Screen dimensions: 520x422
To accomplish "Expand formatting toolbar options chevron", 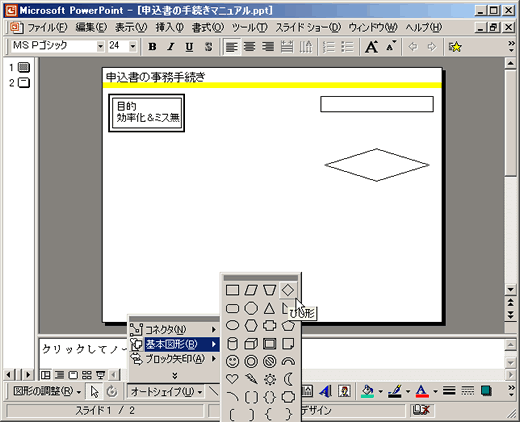I will (511, 46).
